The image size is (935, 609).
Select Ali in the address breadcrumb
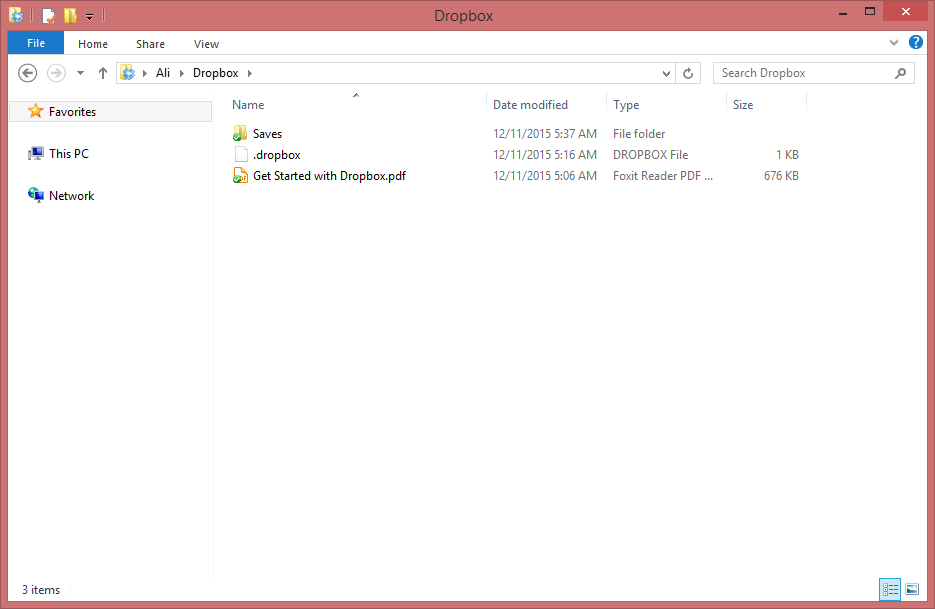163,73
